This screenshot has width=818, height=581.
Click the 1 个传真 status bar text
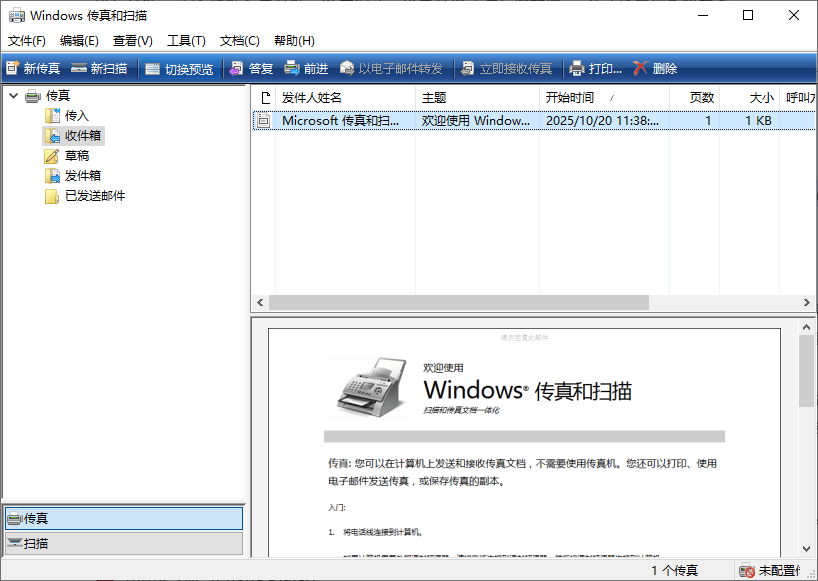pos(674,571)
